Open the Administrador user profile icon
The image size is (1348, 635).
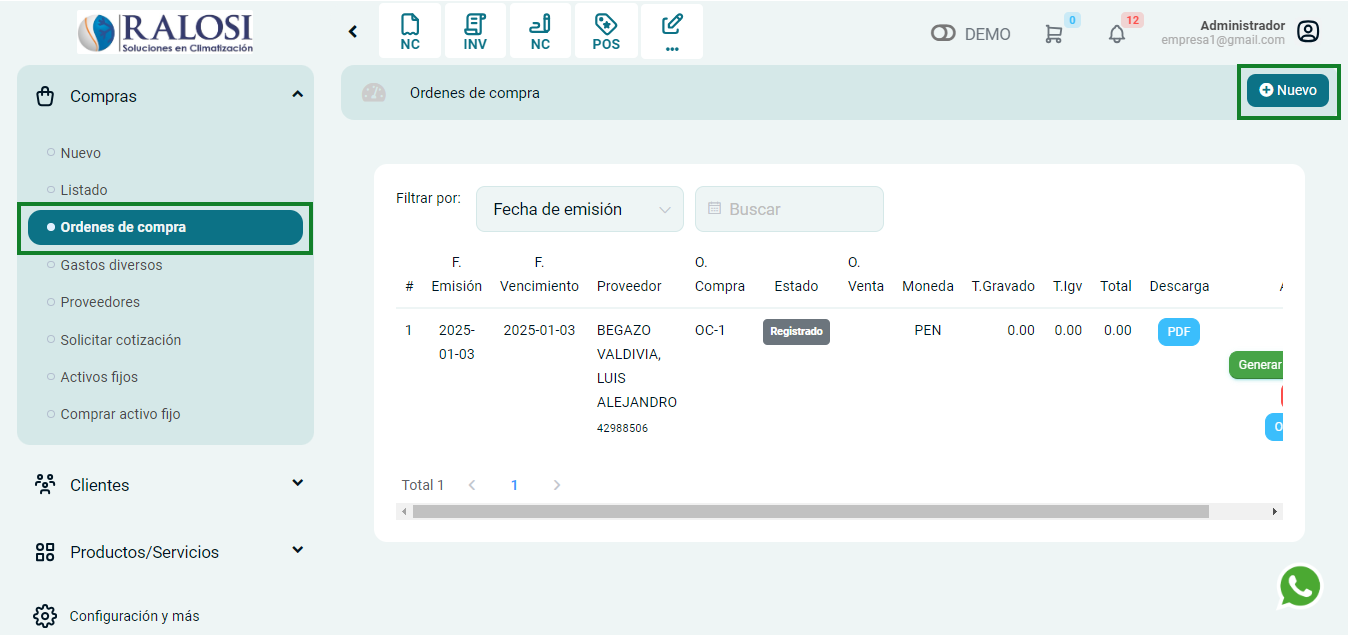[1307, 32]
